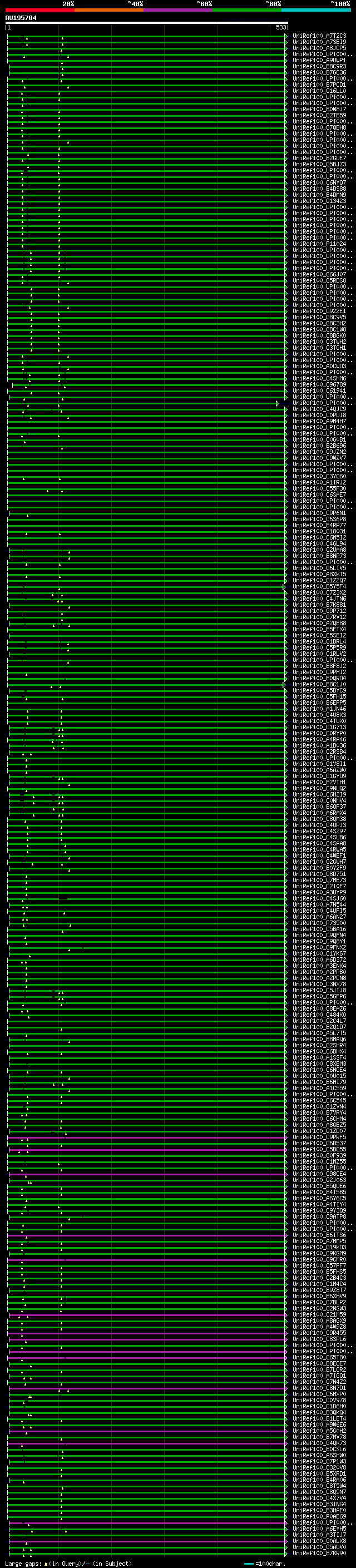The image size is (356, 1568).
Task: Select hit label UniRef100_A6D372
Action: [319, 960]
